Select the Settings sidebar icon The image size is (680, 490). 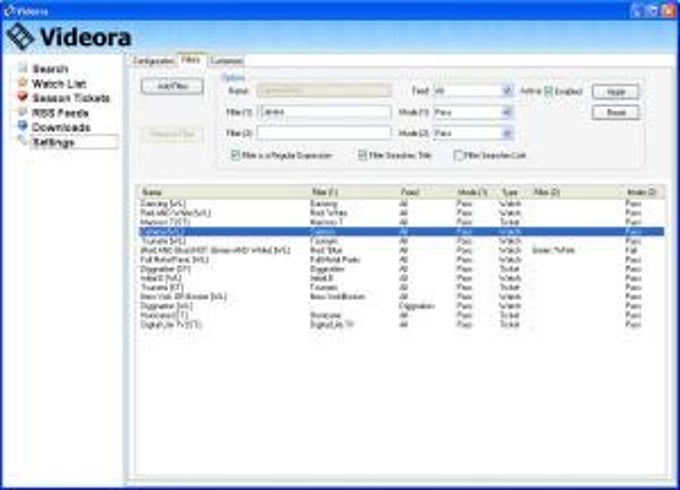point(23,141)
